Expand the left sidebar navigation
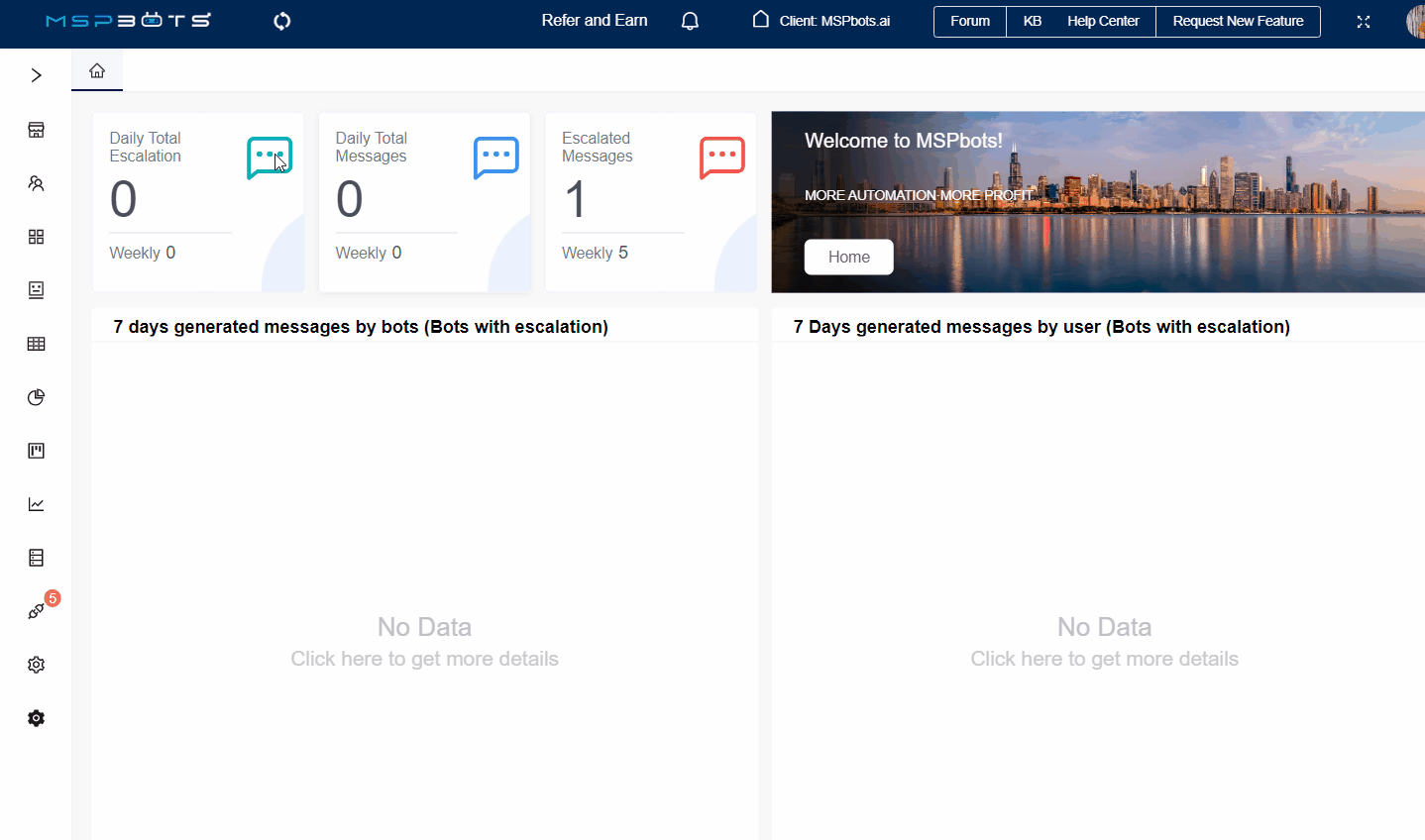This screenshot has width=1425, height=840. point(37,75)
